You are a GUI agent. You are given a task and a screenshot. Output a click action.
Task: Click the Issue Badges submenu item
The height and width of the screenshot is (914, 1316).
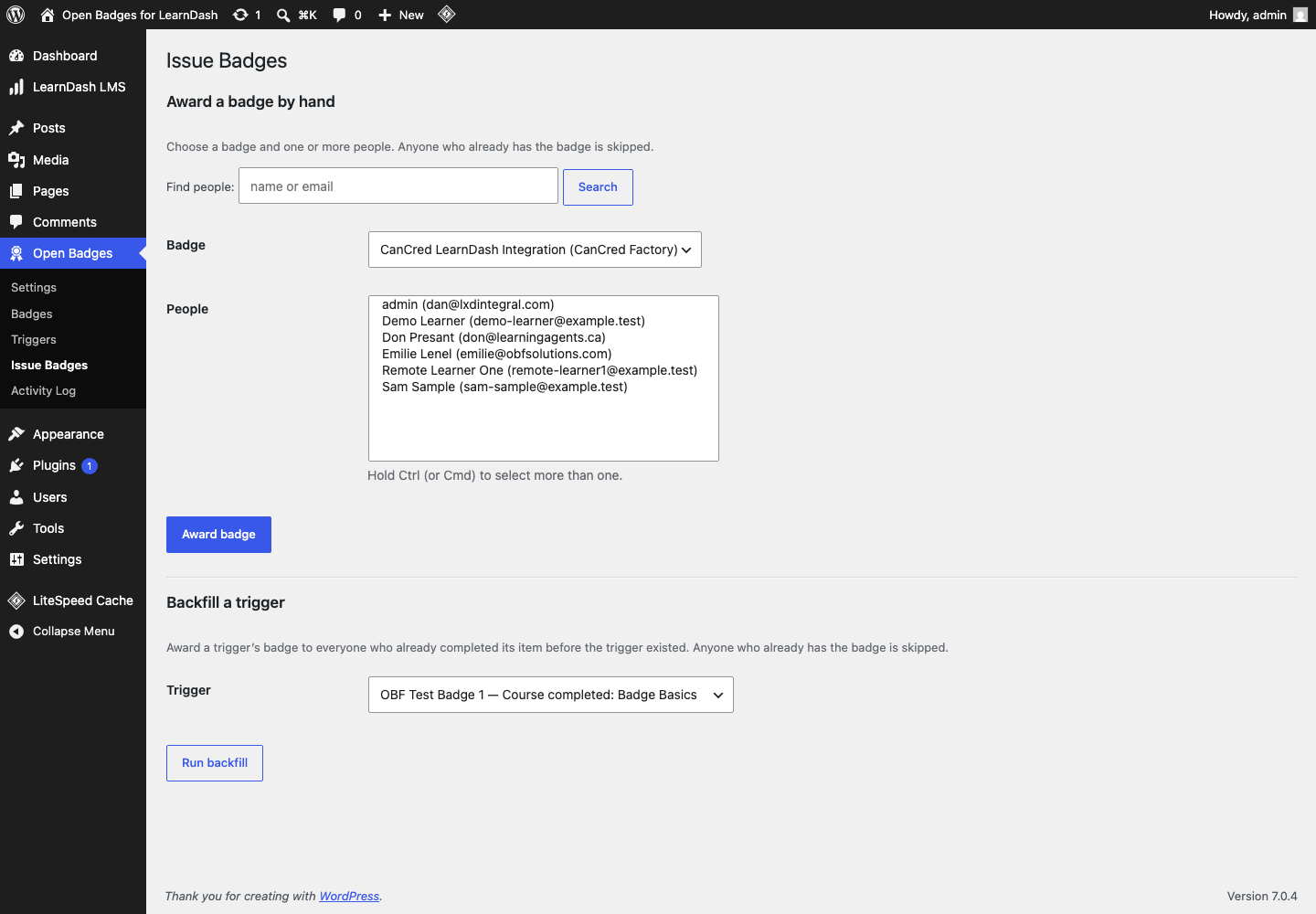pyautogui.click(x=49, y=365)
